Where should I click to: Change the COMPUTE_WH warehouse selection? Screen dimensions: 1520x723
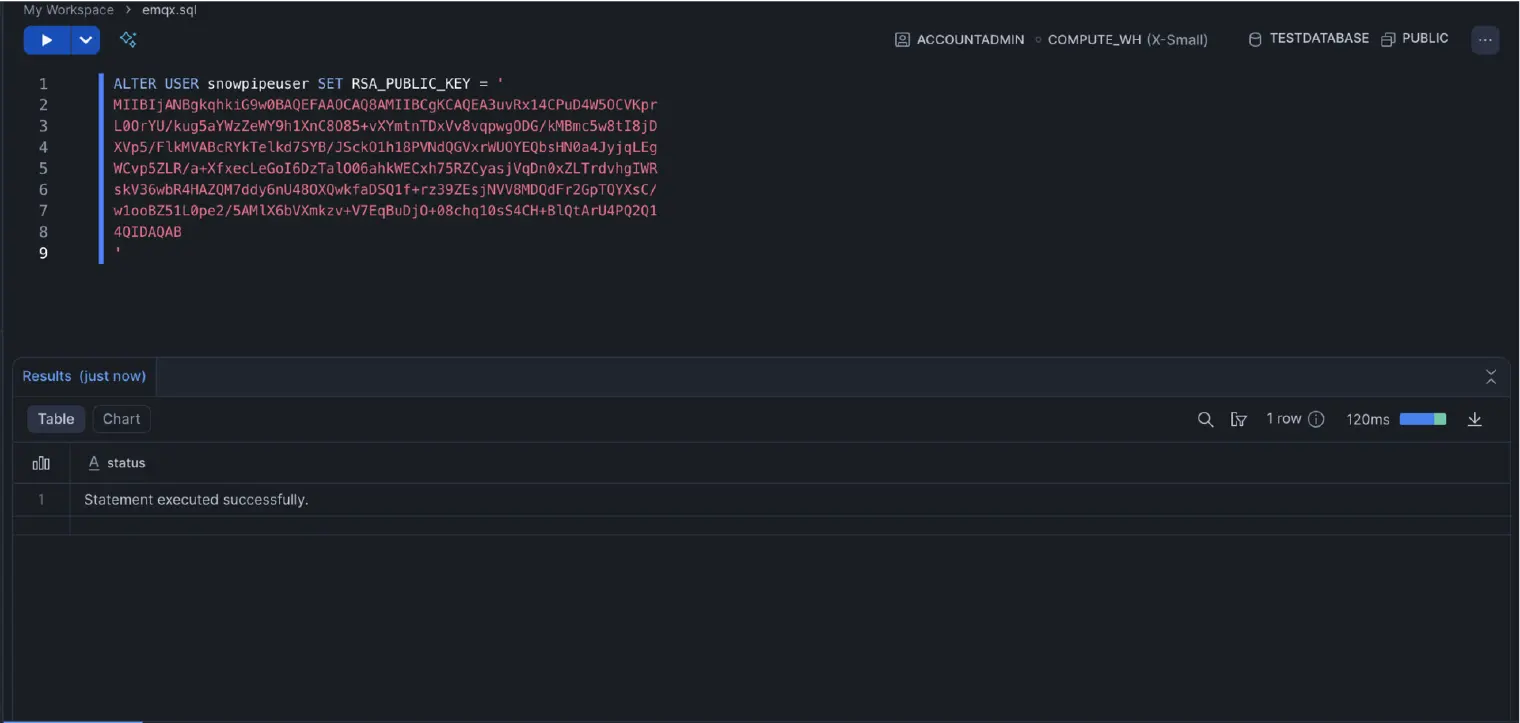[1126, 40]
